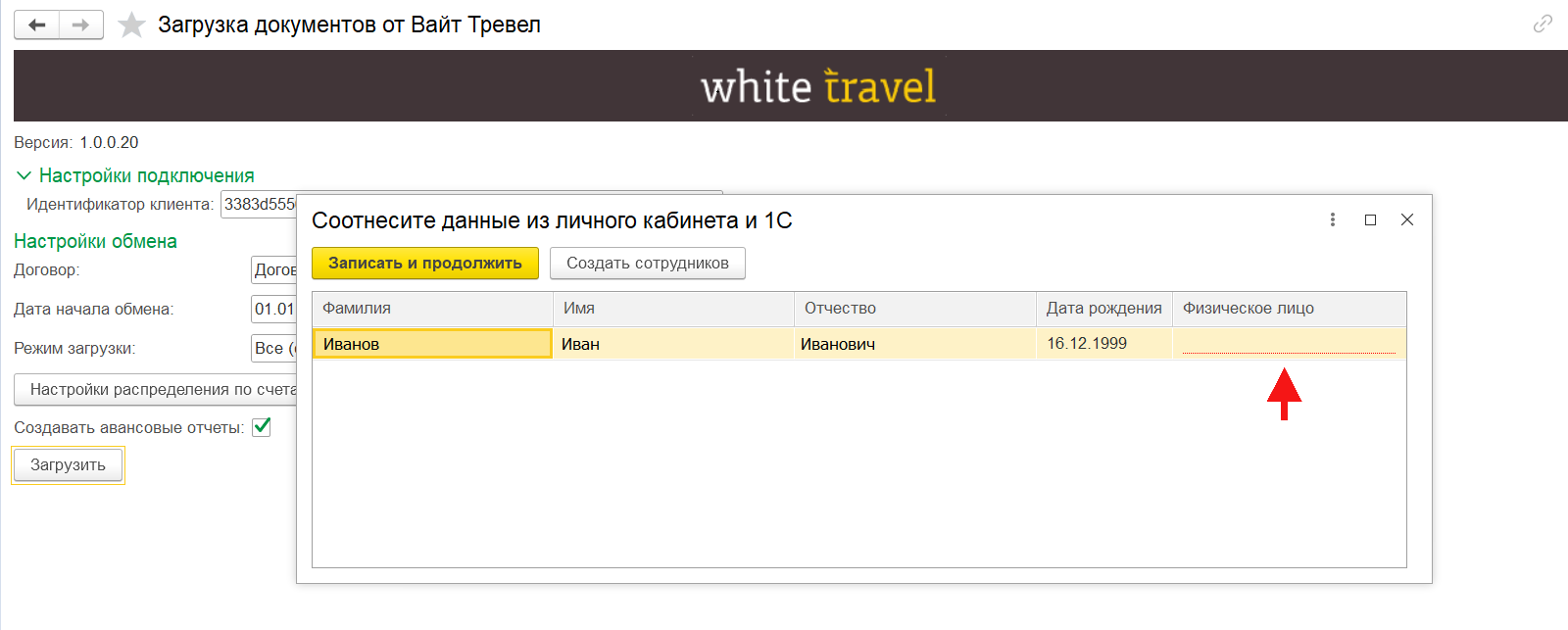The height and width of the screenshot is (630, 1568).
Task: Click the back navigation arrow
Action: pyautogui.click(x=37, y=25)
